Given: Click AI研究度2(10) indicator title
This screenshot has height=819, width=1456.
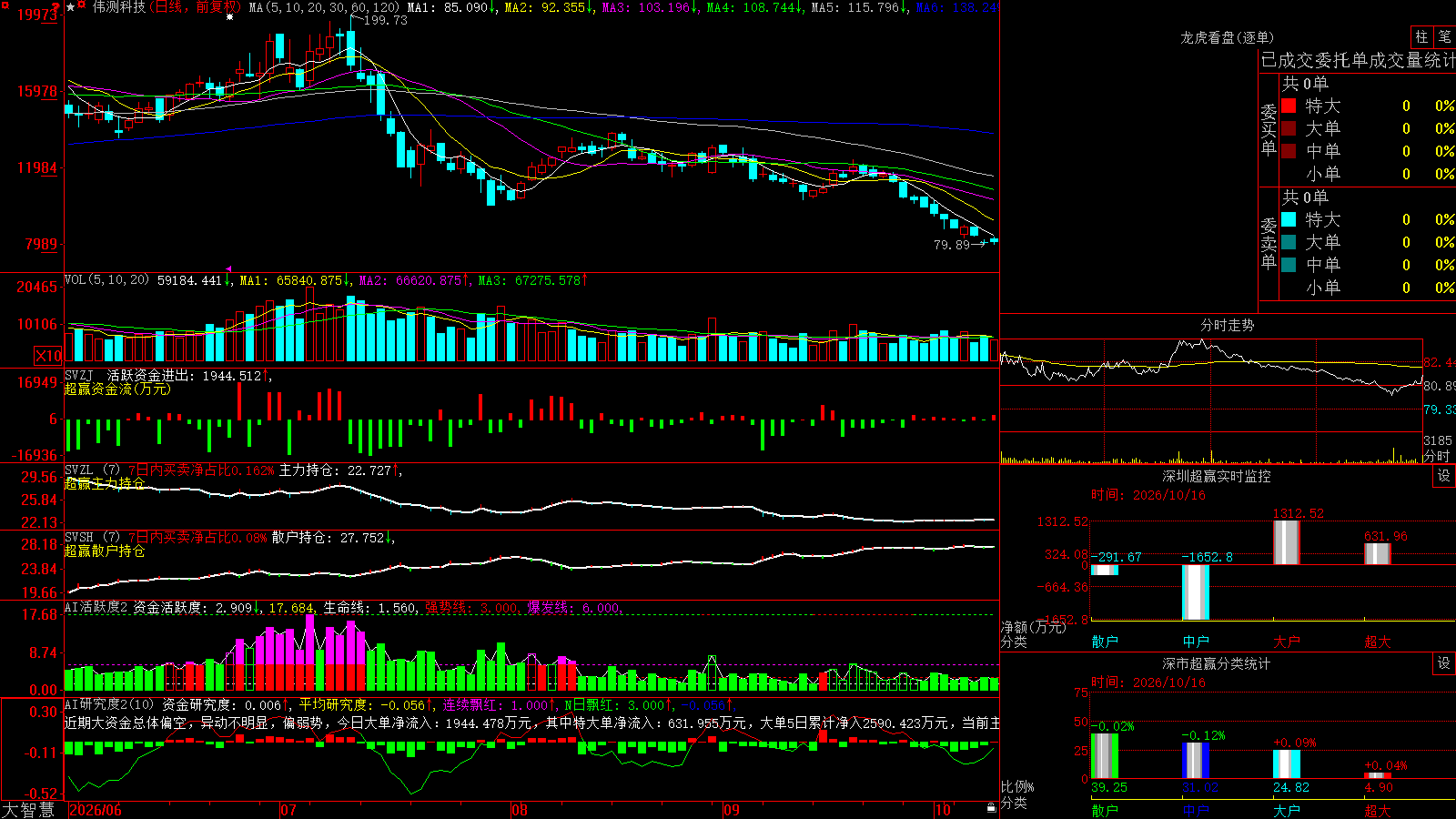Looking at the screenshot, I should click(110, 704).
